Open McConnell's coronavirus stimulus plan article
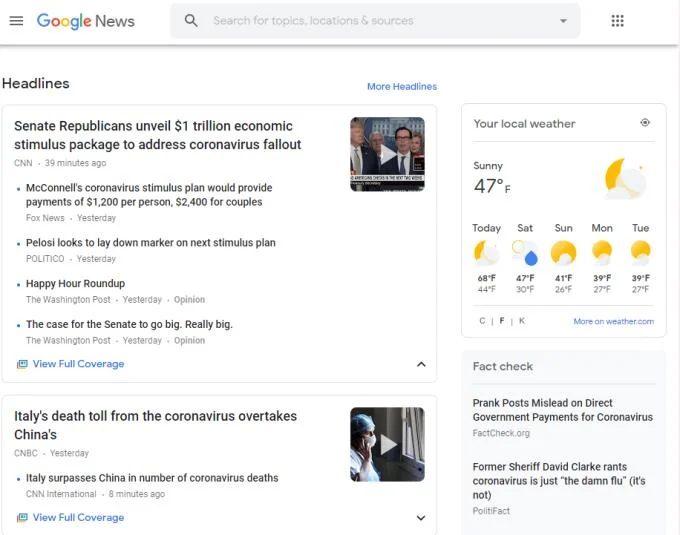 pyautogui.click(x=149, y=195)
